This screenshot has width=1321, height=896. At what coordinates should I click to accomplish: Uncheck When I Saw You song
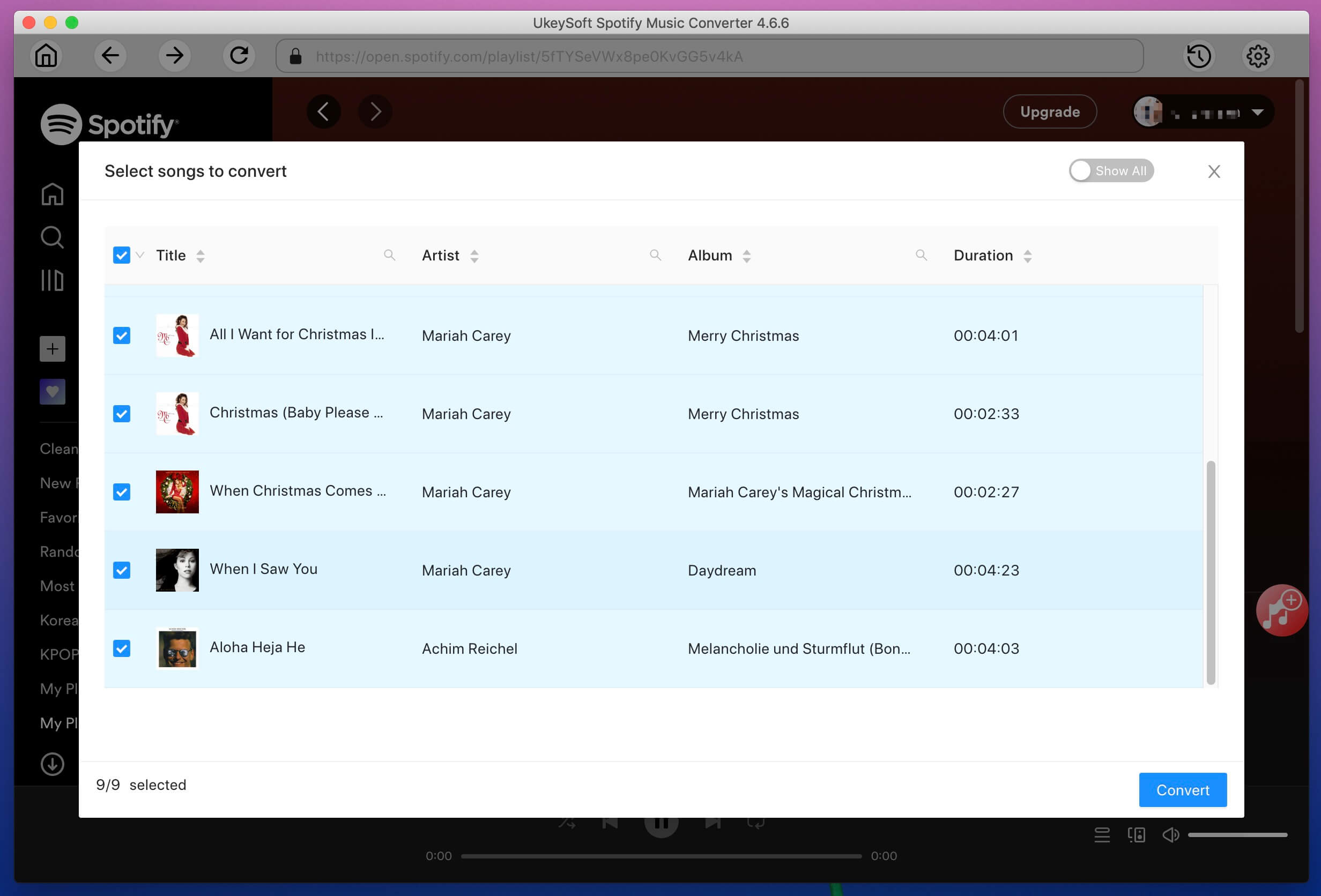point(122,570)
